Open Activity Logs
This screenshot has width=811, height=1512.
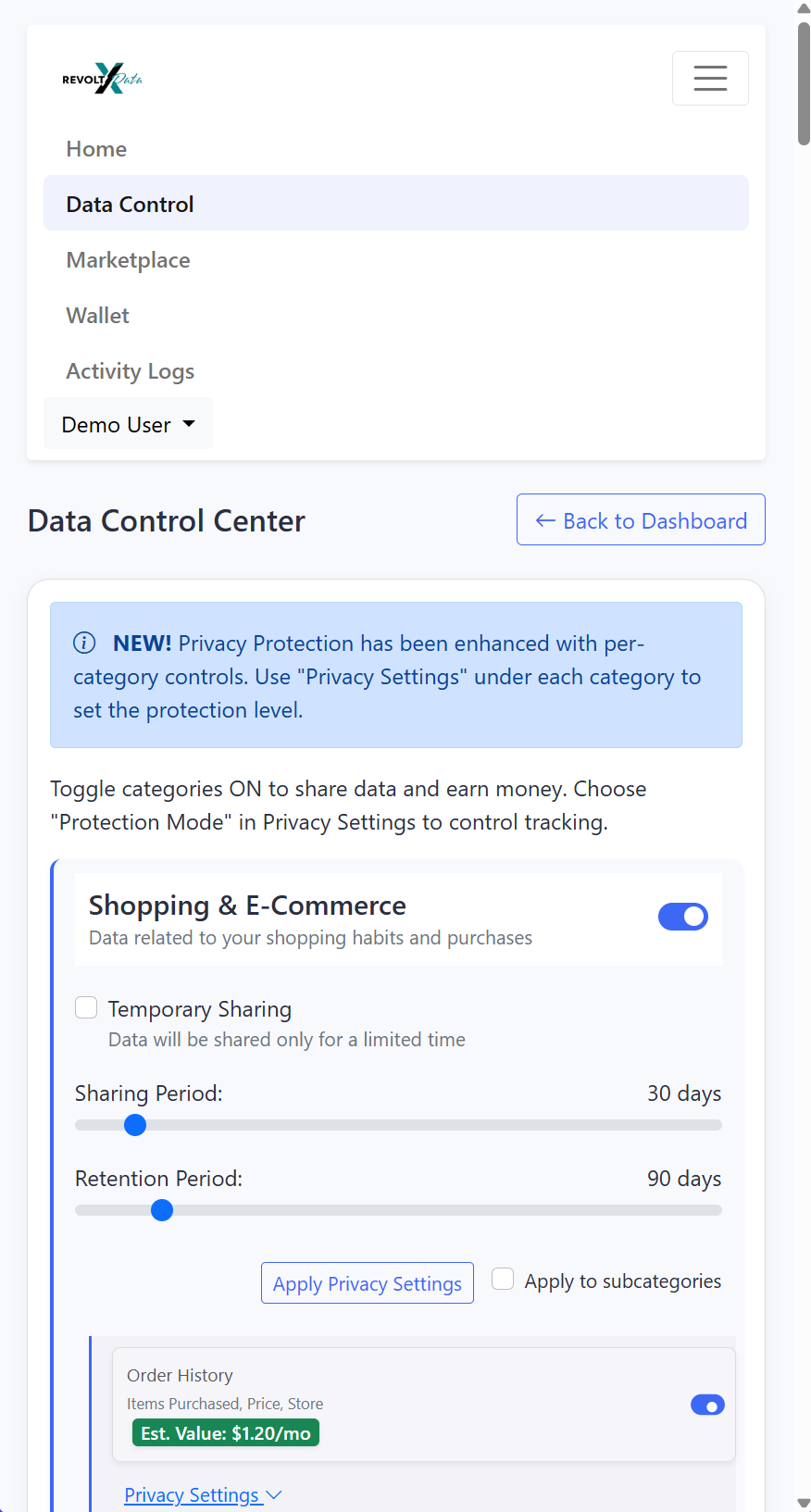tap(130, 370)
